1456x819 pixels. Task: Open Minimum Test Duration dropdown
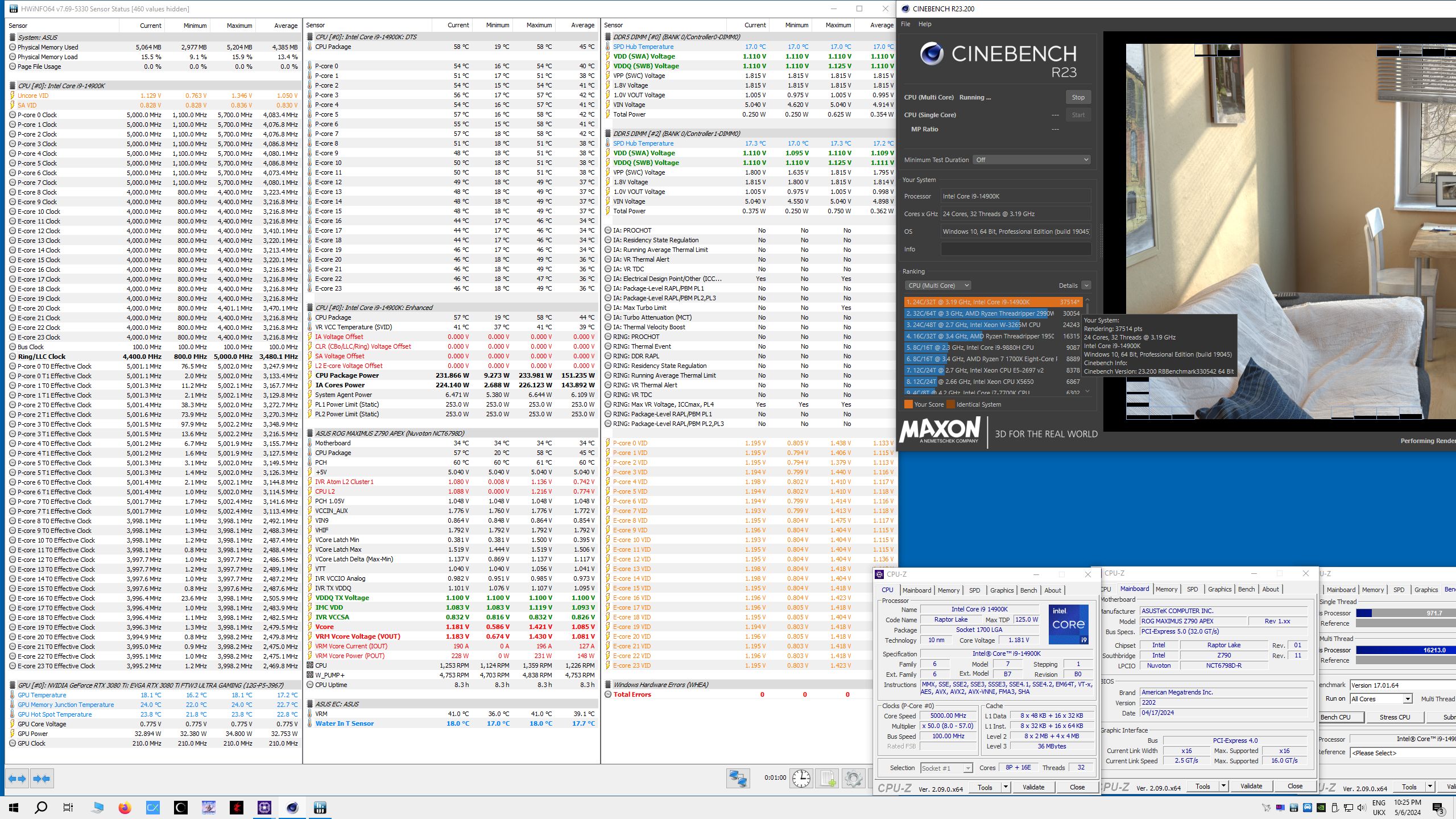[1032, 160]
